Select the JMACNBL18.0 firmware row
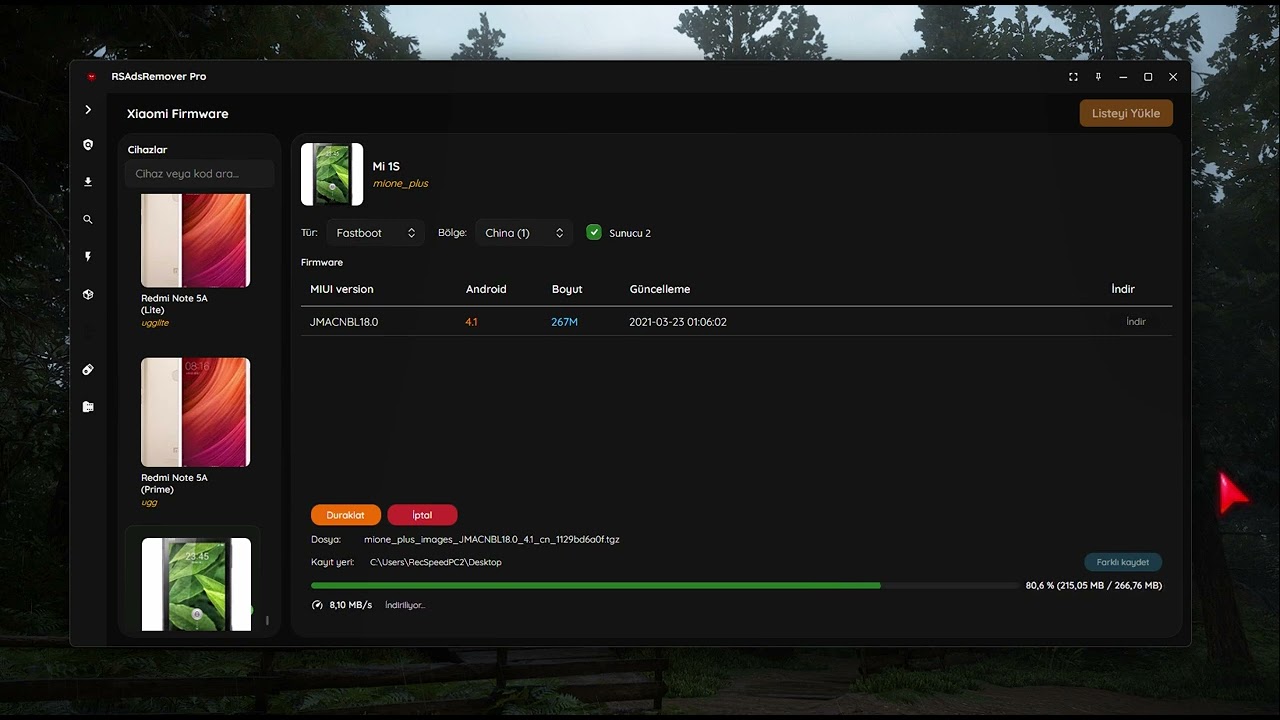 (736, 322)
